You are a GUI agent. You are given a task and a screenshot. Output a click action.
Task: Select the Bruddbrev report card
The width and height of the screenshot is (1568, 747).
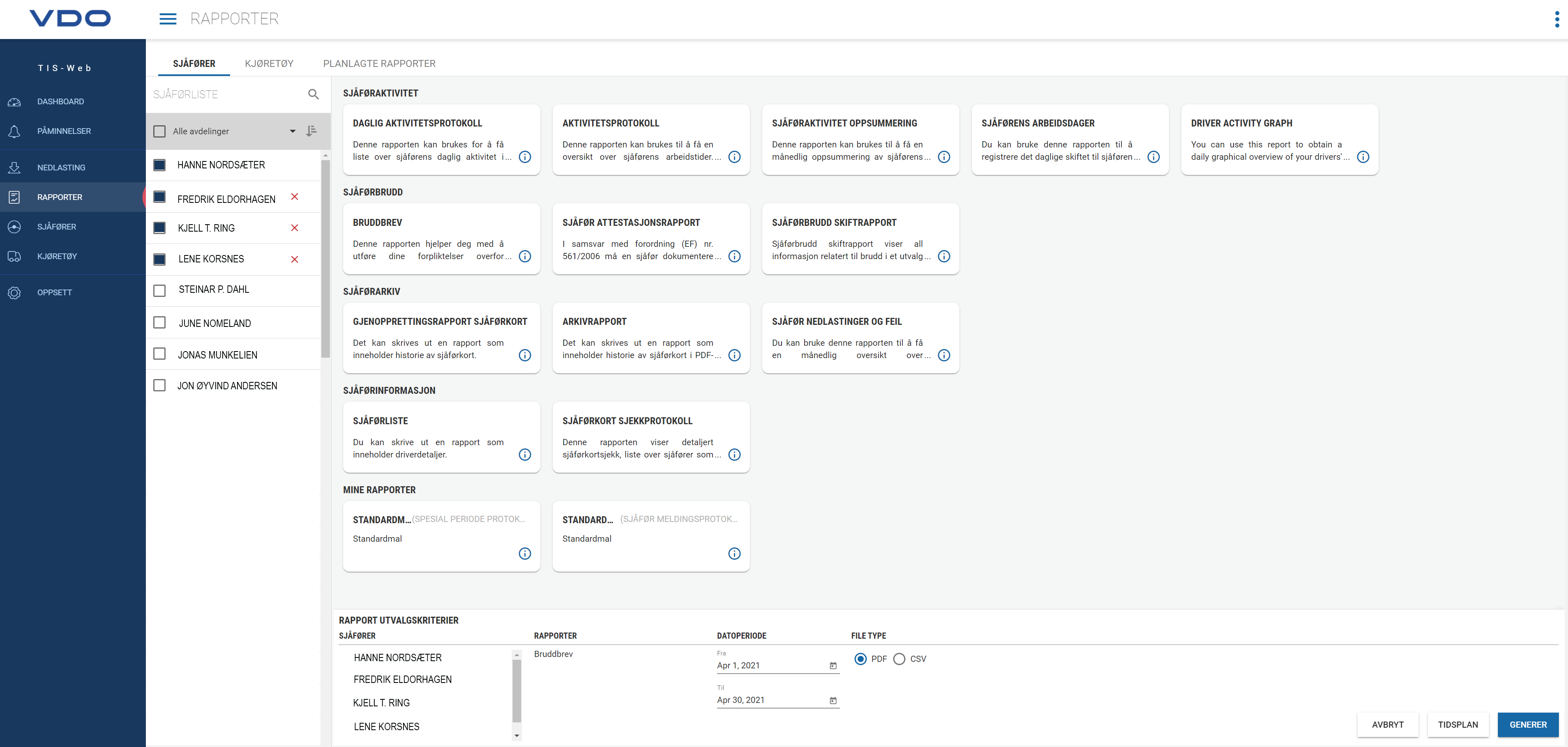coord(441,239)
